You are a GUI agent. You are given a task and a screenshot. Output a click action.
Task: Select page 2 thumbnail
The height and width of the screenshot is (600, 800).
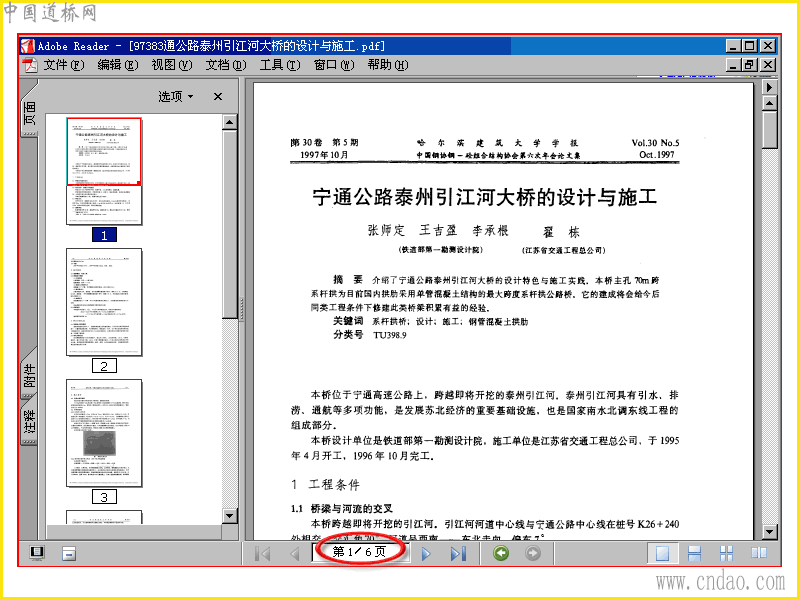point(104,302)
